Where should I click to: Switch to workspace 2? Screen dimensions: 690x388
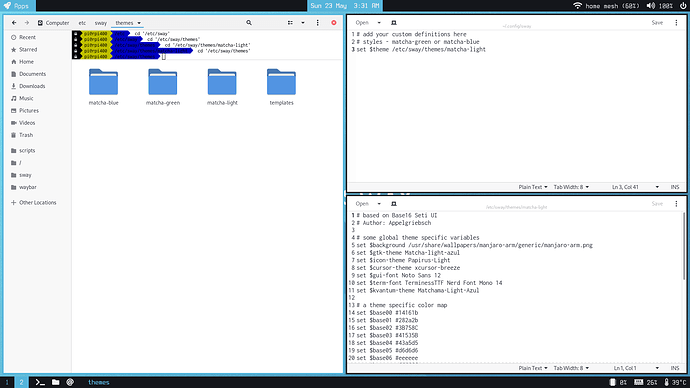coord(21,382)
